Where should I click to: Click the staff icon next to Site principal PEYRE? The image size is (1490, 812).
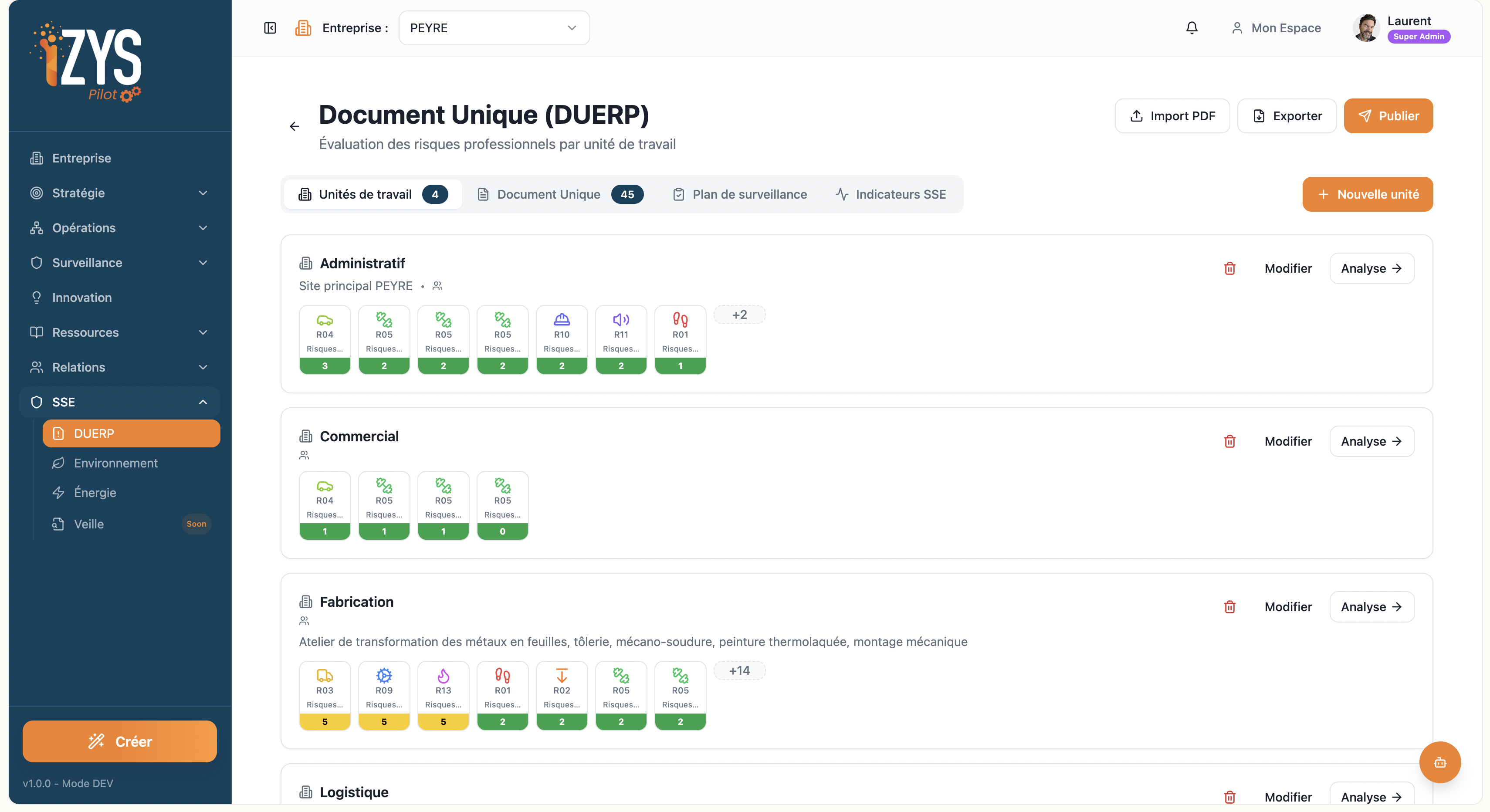pyautogui.click(x=437, y=286)
